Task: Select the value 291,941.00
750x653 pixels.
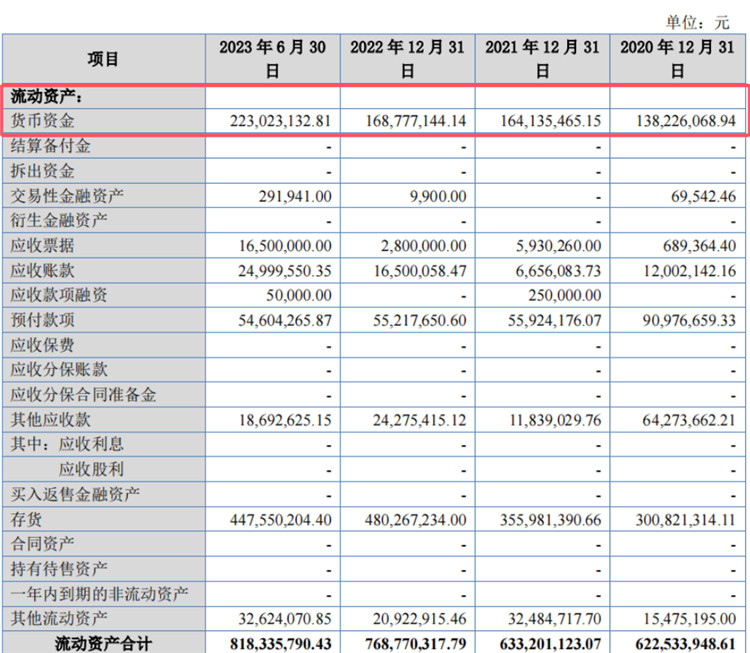Action: pos(295,197)
